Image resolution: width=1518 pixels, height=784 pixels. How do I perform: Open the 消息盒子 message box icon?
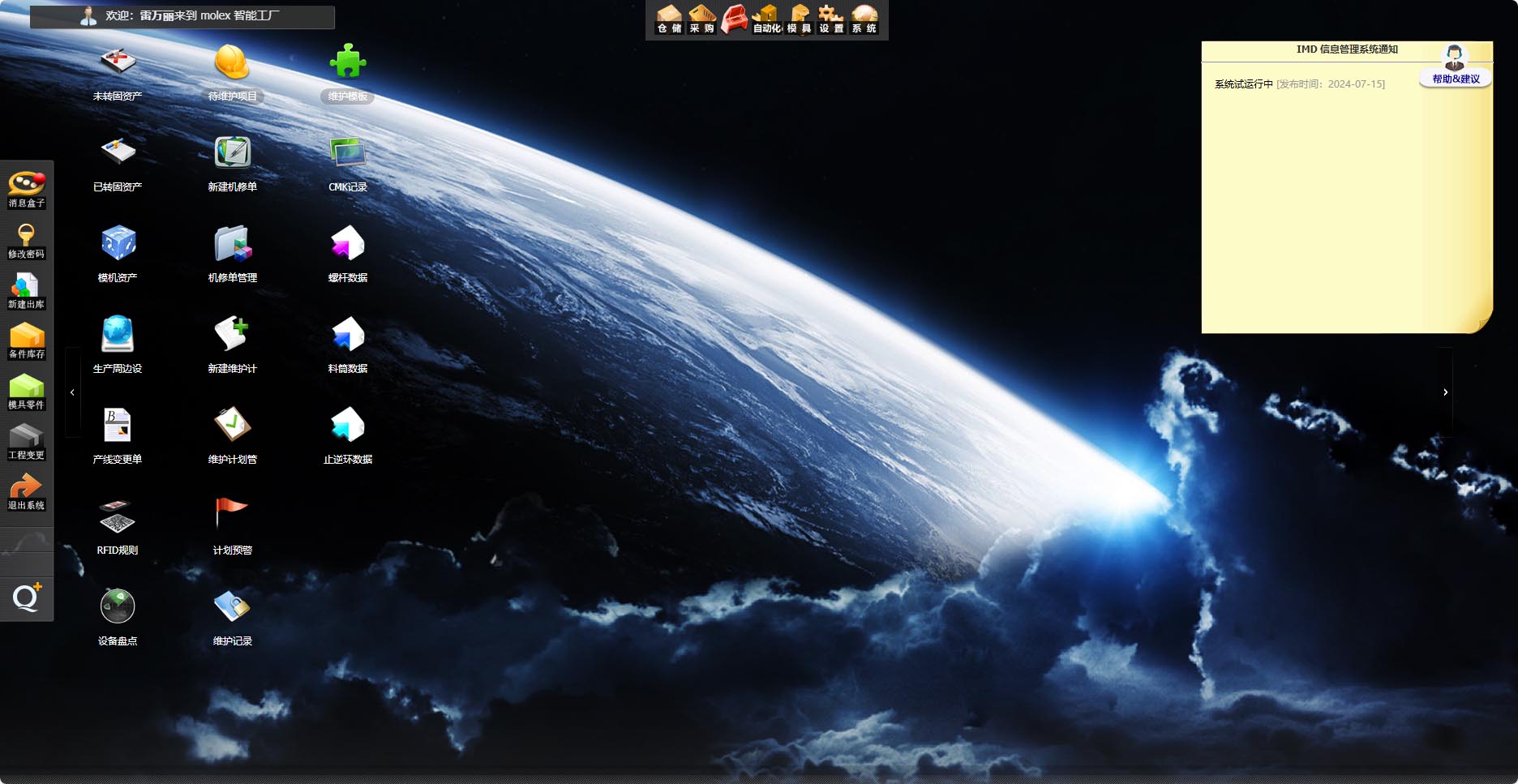[x=26, y=188]
